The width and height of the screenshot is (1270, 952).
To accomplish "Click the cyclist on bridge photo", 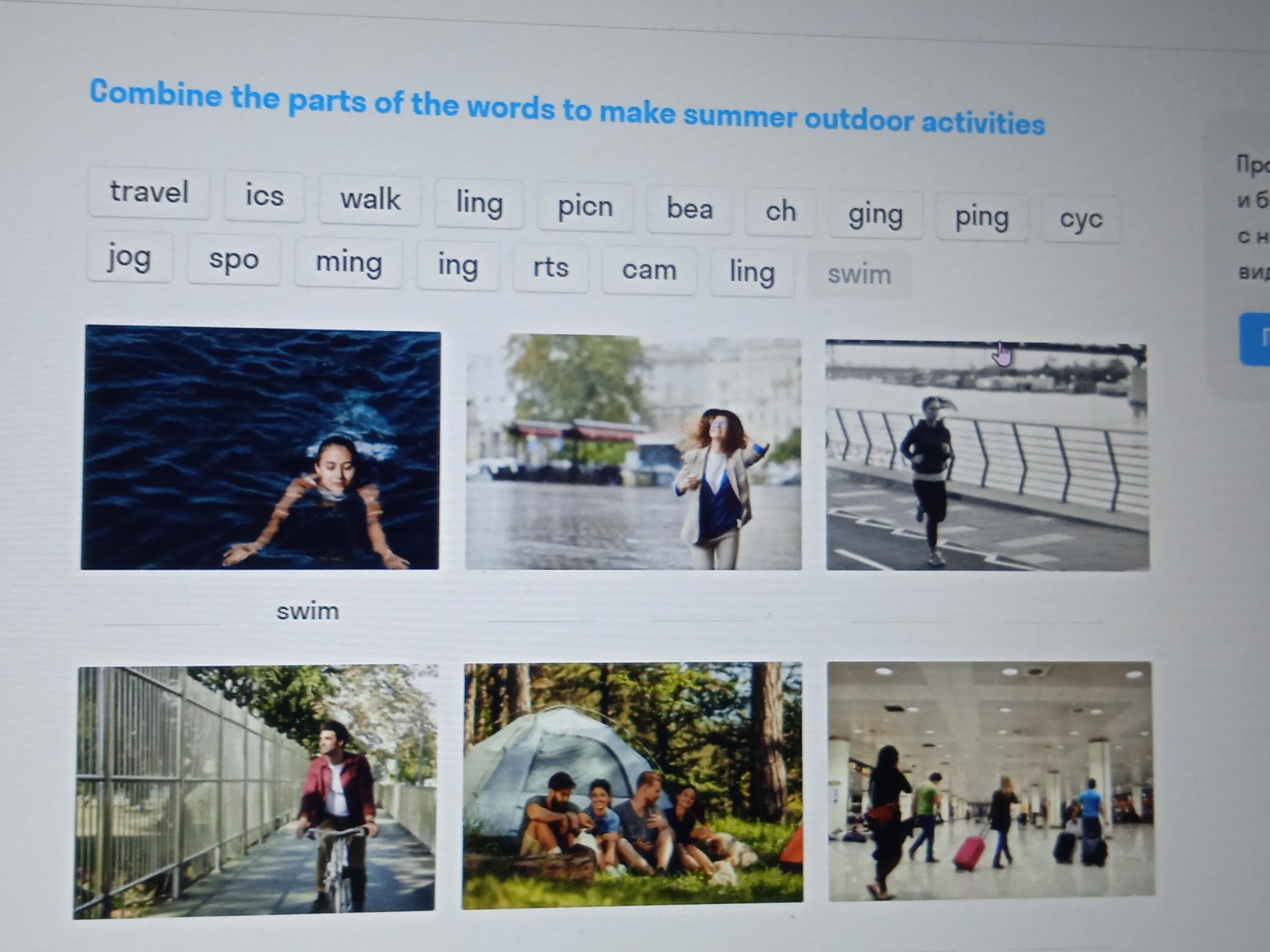I will pos(255,792).
